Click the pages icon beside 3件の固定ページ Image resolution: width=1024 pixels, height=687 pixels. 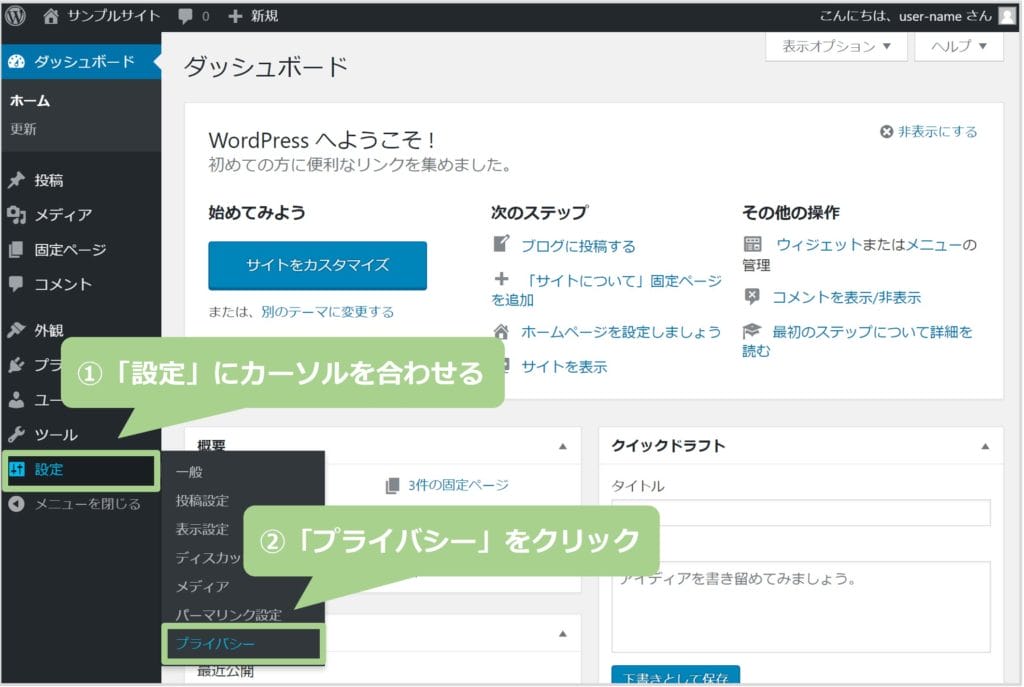[392, 485]
